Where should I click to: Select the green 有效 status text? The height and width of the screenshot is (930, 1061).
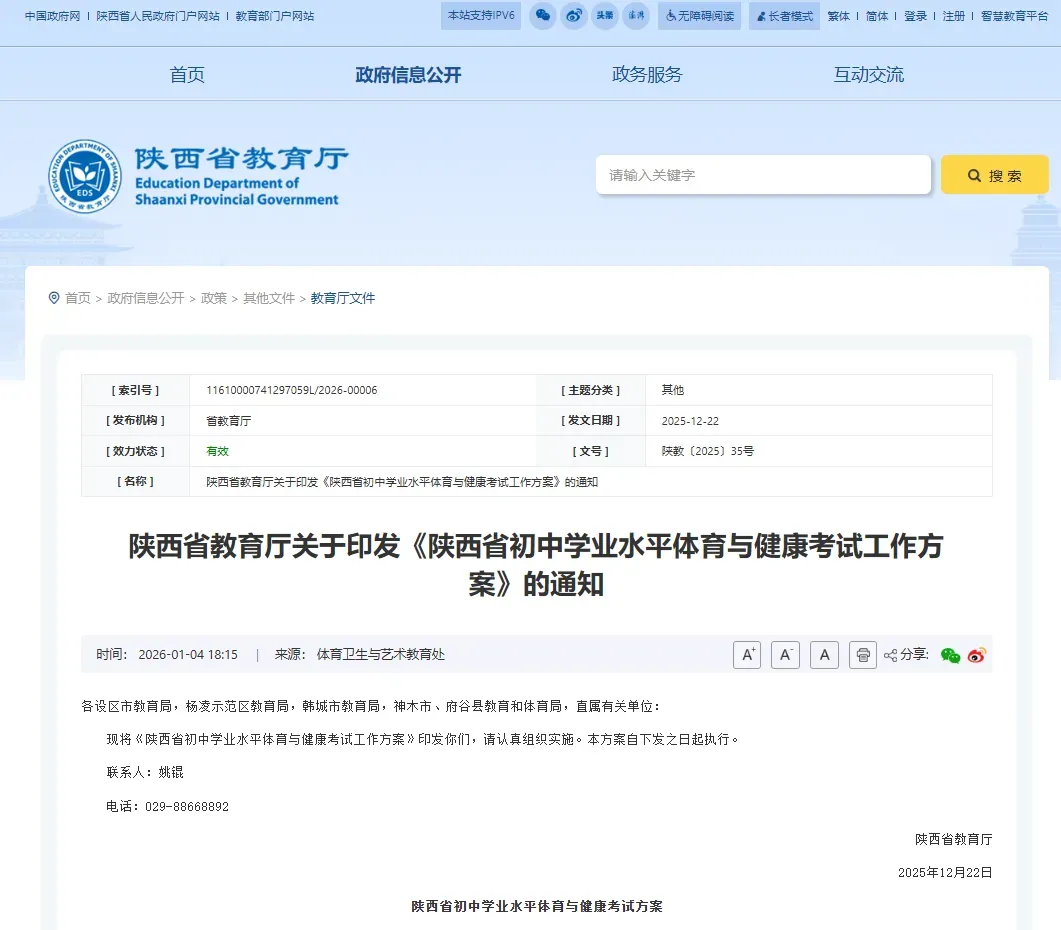[217, 451]
